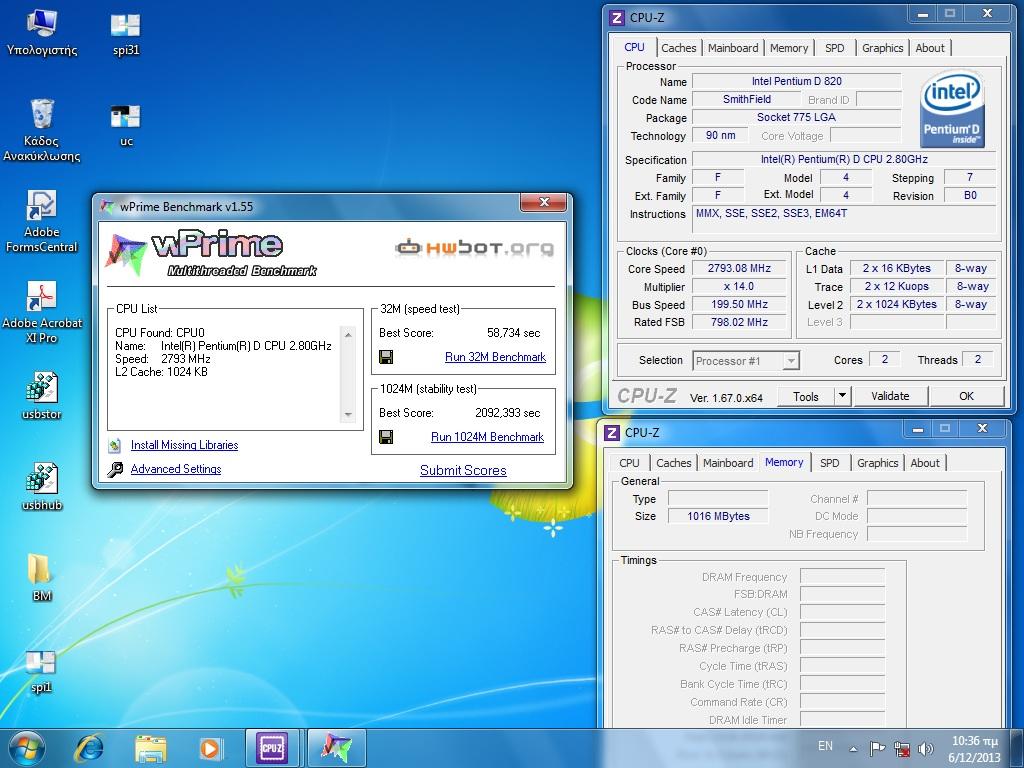The image size is (1024, 768).
Task: Open About tab in top CPU-Z window
Action: [930, 48]
